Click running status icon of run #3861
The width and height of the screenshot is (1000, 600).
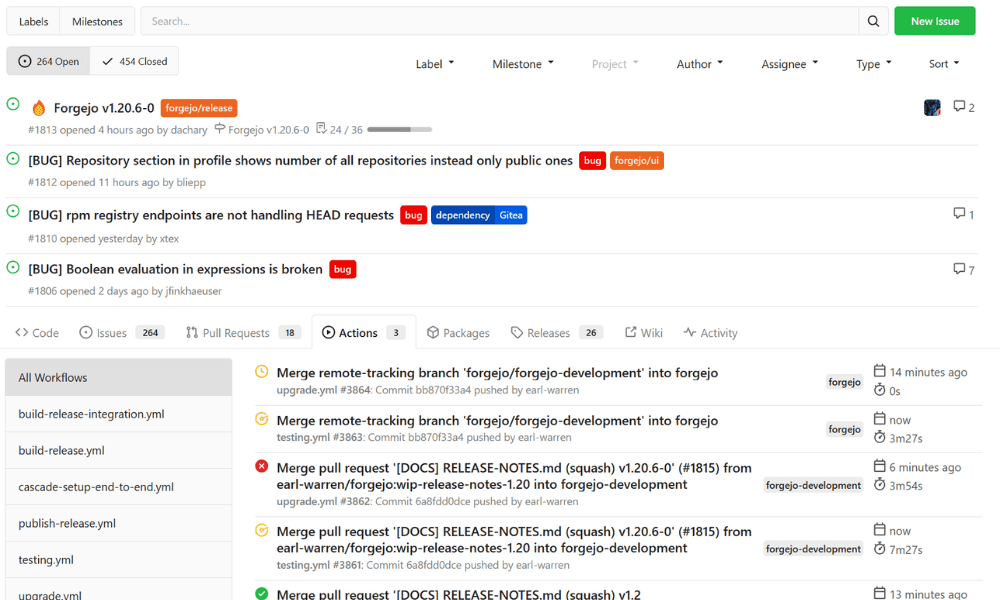261,530
